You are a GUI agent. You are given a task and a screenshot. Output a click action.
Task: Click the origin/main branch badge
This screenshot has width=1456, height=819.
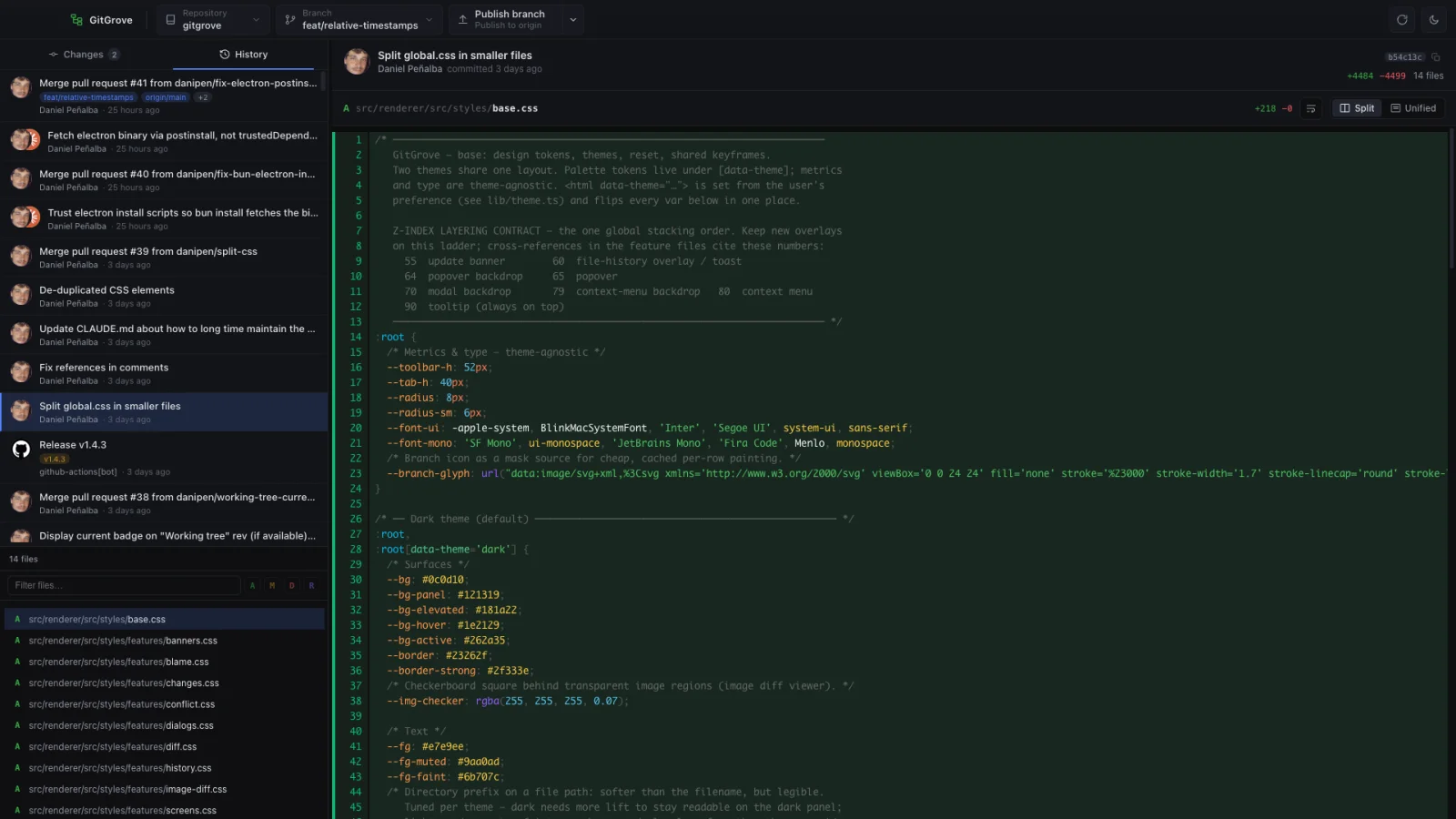coord(166,97)
